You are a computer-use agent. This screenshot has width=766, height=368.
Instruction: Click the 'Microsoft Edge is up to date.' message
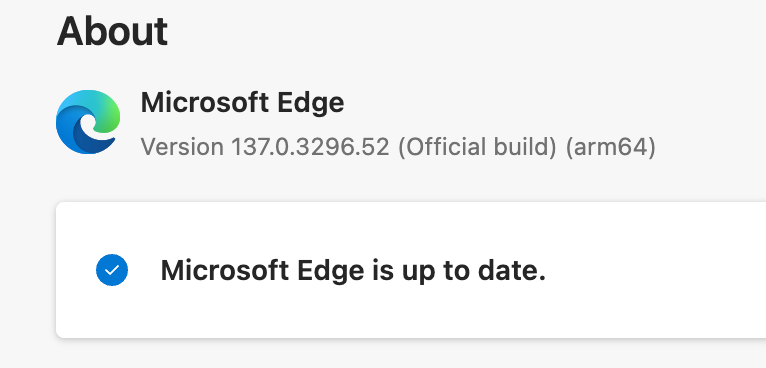point(353,270)
